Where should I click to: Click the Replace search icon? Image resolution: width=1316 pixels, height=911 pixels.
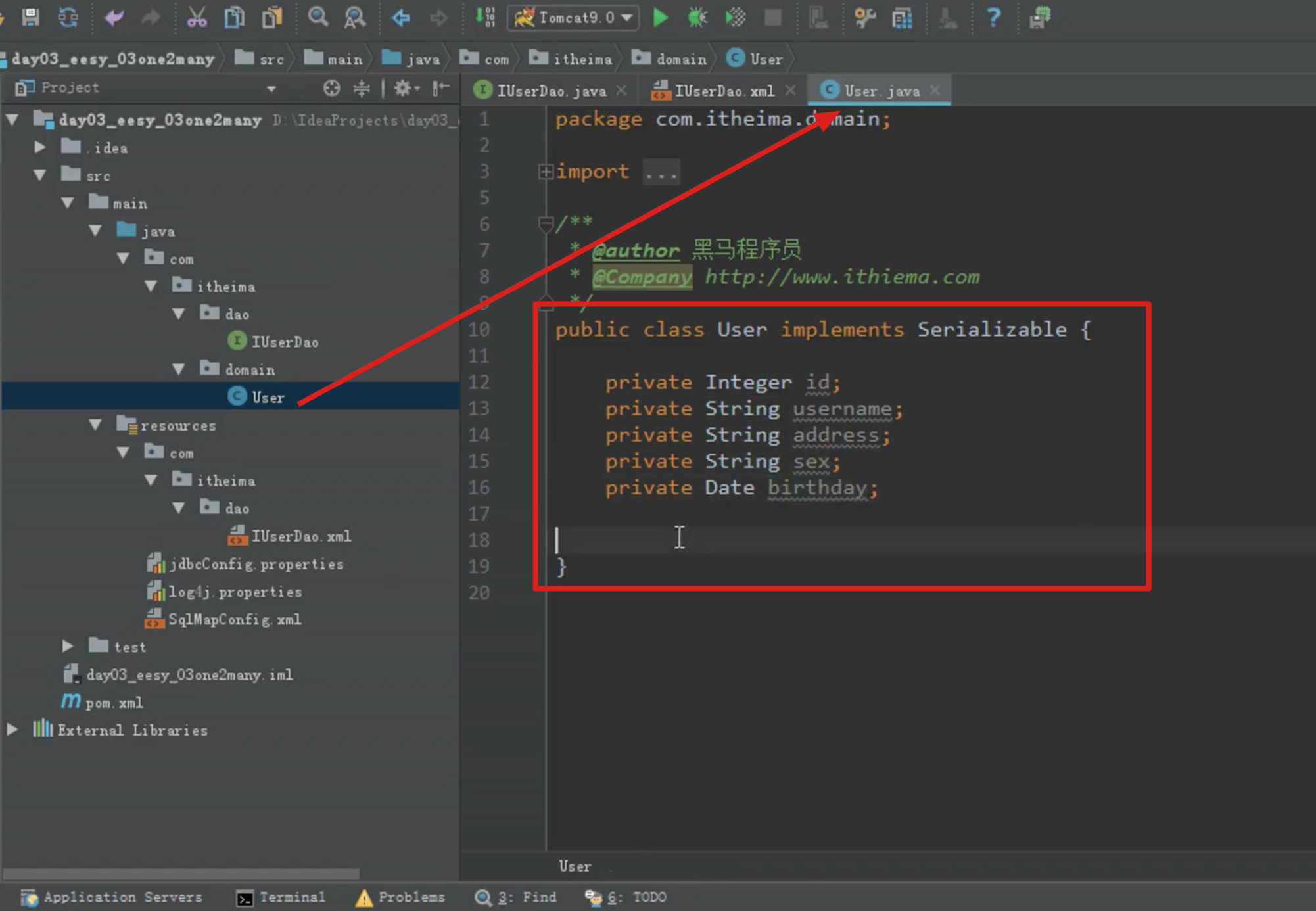(355, 17)
